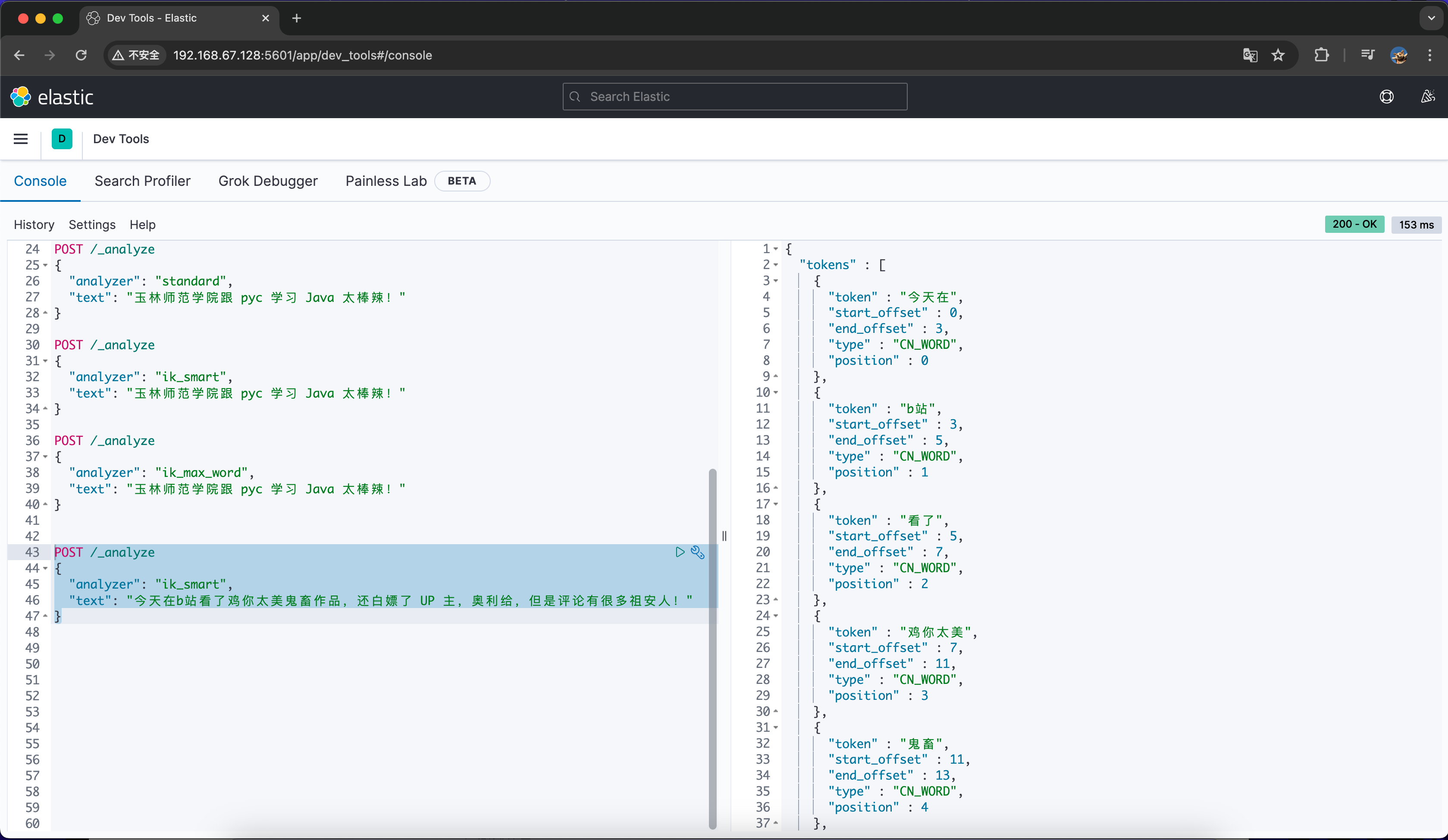Click the browser forward arrow

click(50, 55)
